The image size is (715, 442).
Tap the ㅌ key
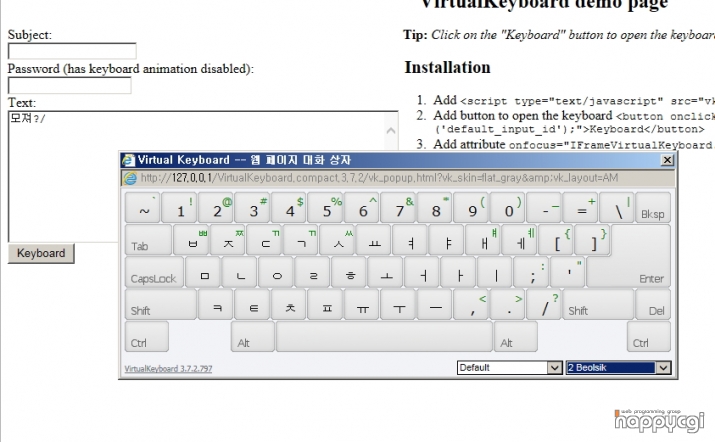pos(252,304)
